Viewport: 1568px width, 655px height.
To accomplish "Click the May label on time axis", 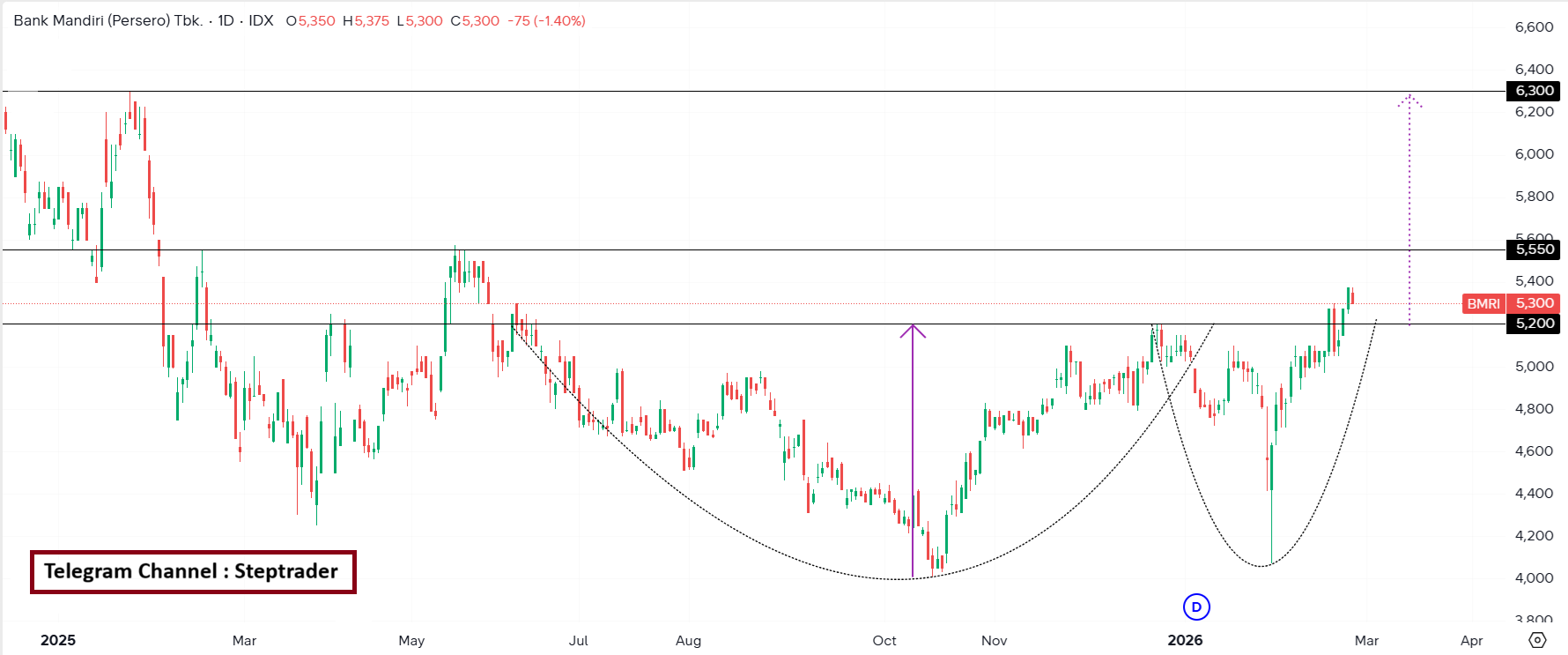I will click(411, 640).
